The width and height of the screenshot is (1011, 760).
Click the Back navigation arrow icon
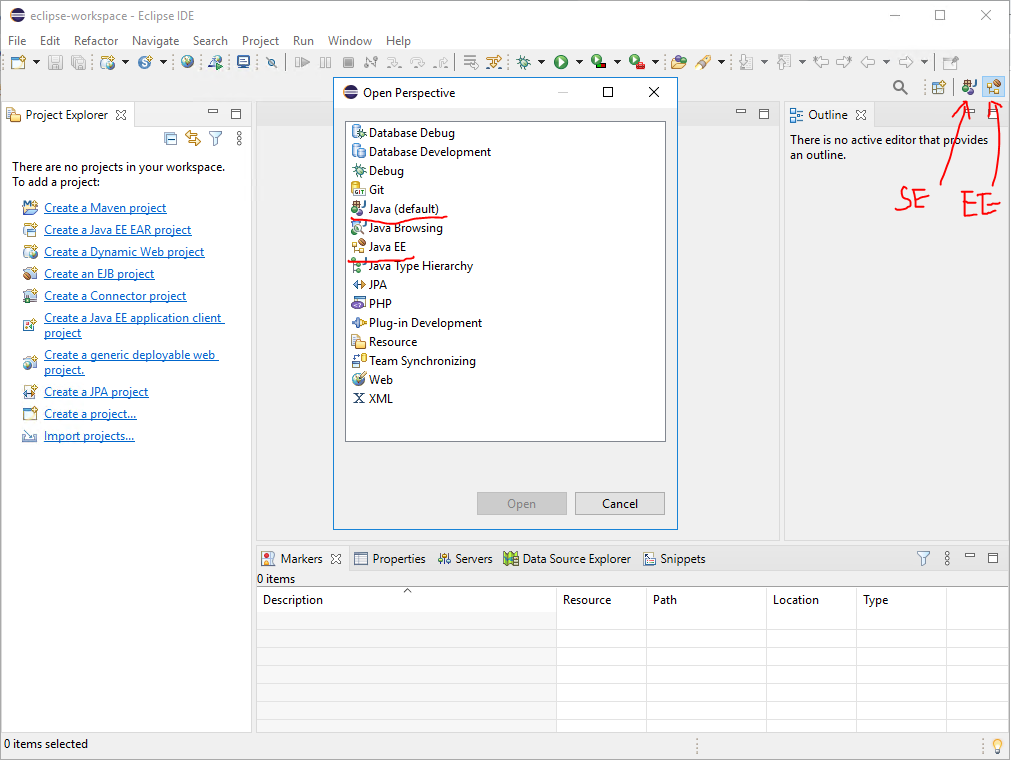point(869,63)
